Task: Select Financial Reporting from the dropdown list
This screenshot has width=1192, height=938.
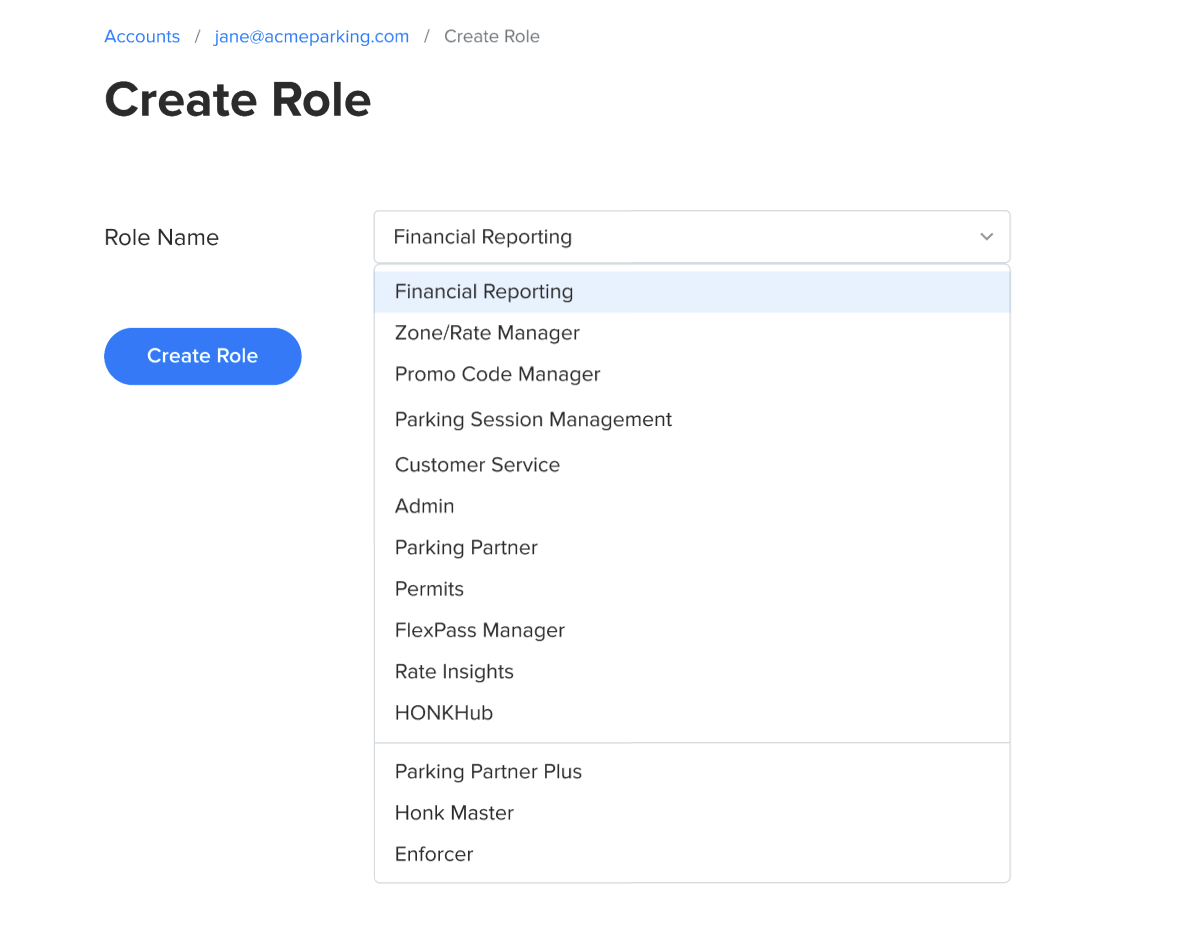Action: tap(484, 292)
